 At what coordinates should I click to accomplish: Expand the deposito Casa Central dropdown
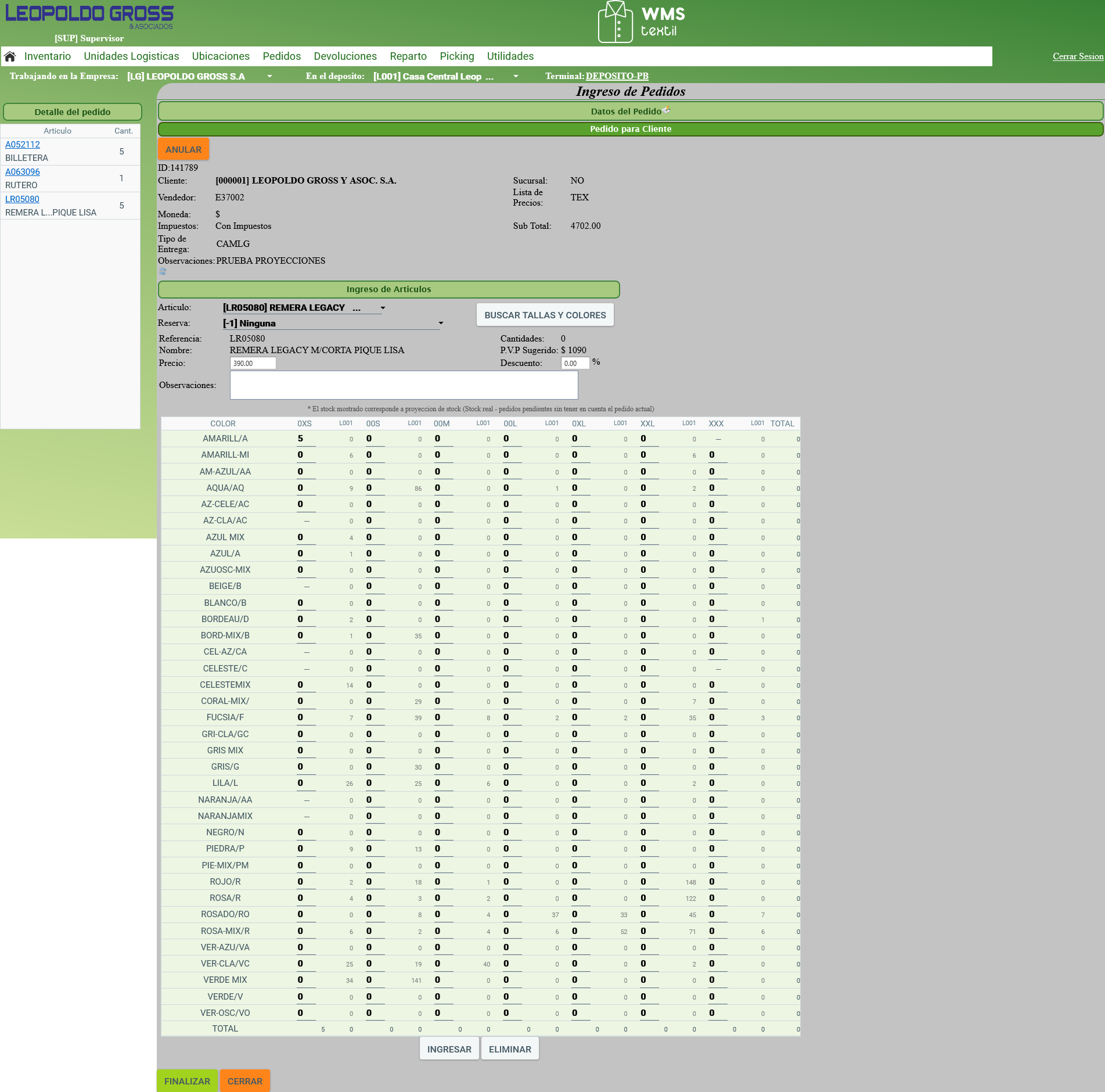click(x=516, y=77)
